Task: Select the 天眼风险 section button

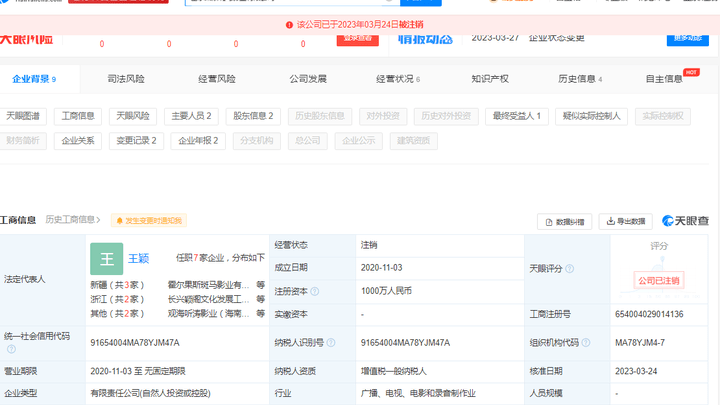Action: tap(133, 116)
